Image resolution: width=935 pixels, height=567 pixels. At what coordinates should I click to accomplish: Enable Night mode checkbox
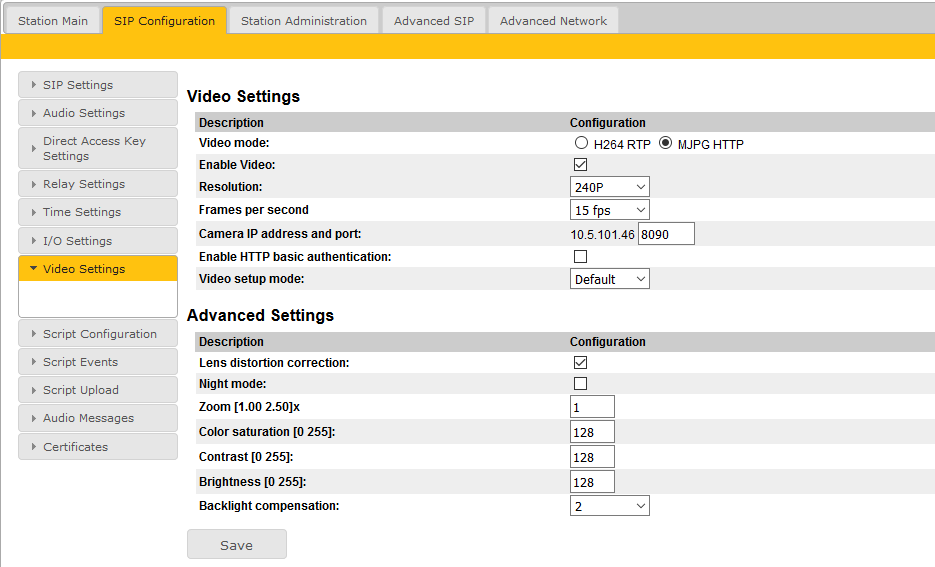click(x=580, y=384)
